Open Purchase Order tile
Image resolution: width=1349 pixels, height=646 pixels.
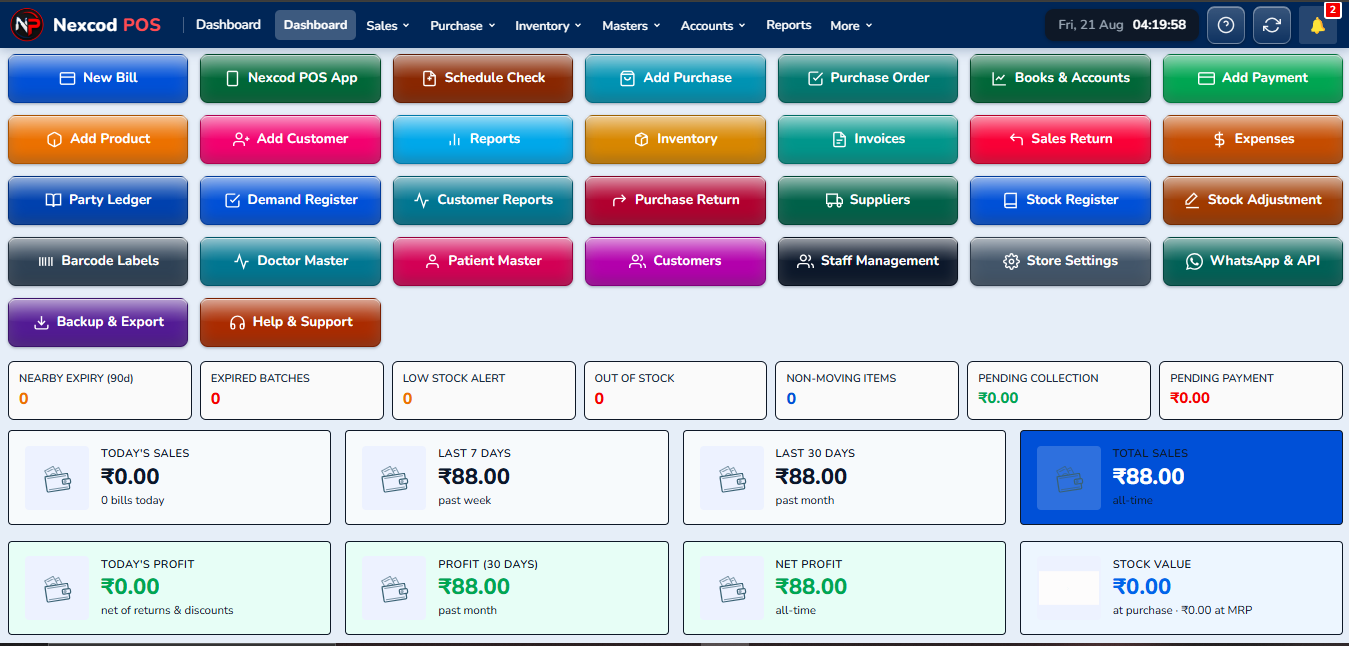pyautogui.click(x=868, y=78)
